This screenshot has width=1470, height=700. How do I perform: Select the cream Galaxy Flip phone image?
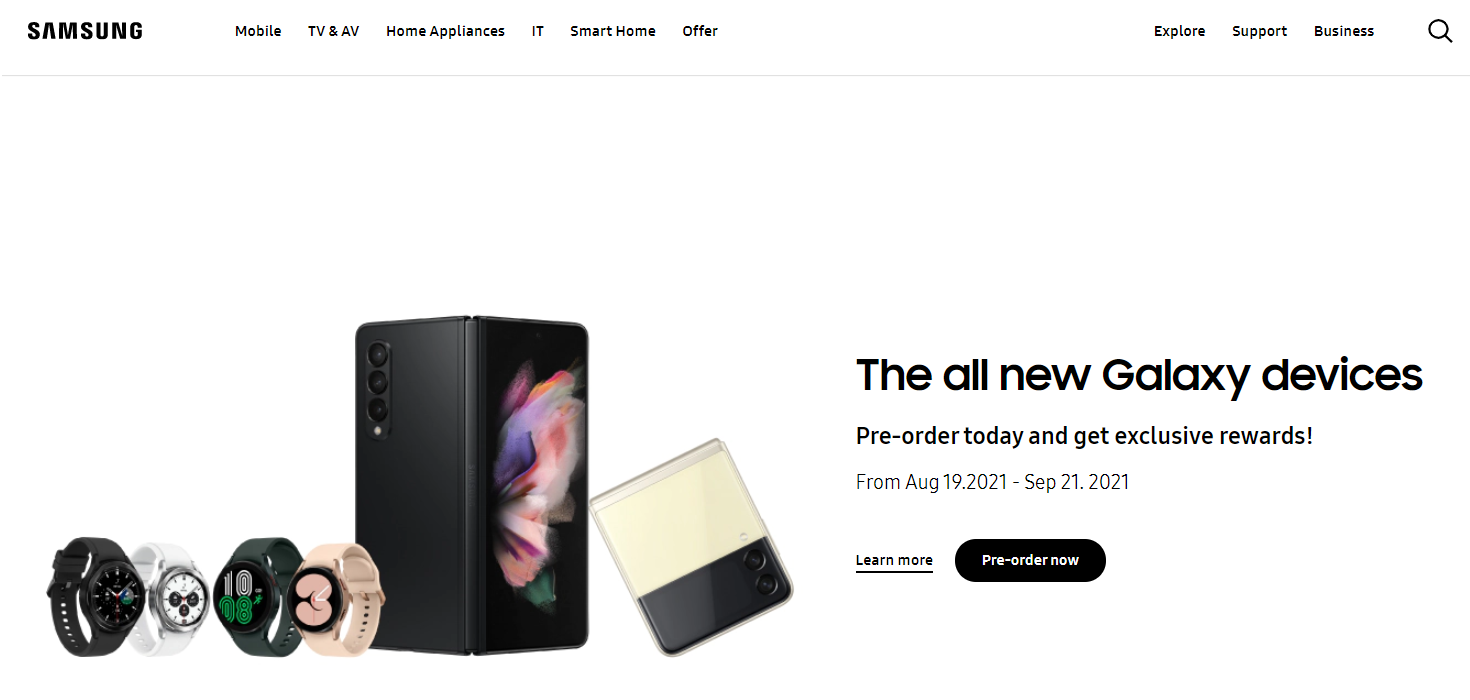coord(690,546)
